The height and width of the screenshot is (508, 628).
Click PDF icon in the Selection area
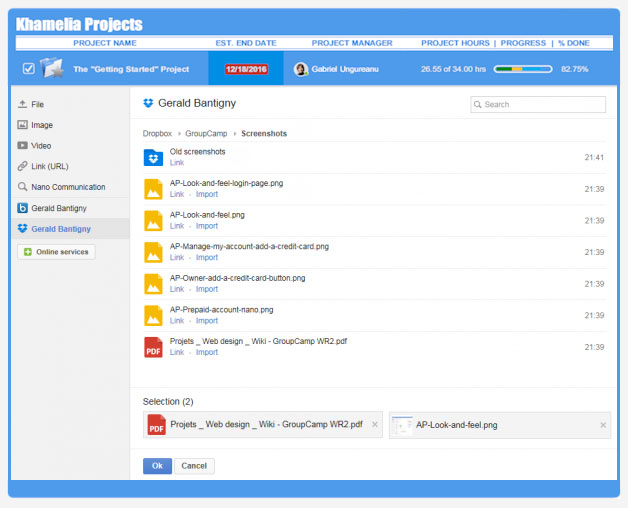coord(156,425)
